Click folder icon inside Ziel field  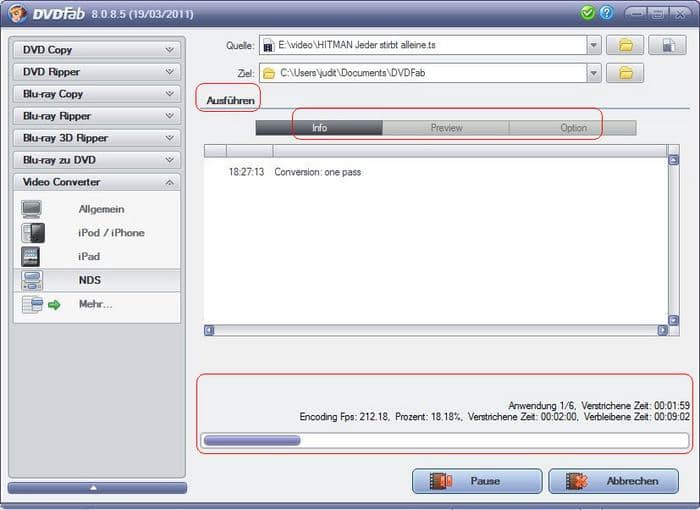point(269,73)
